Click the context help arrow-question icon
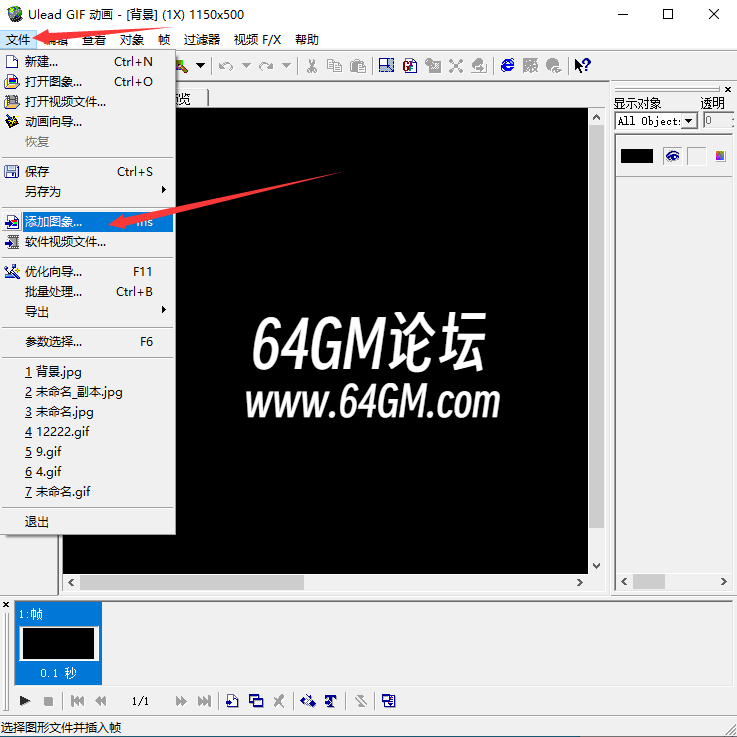Image resolution: width=737 pixels, height=737 pixels. 582,65
